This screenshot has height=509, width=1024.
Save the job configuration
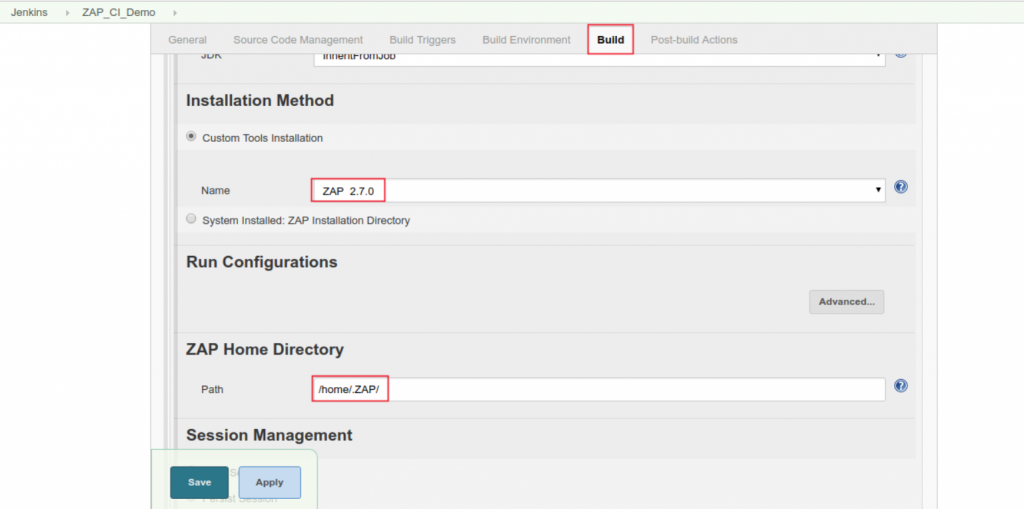199,482
